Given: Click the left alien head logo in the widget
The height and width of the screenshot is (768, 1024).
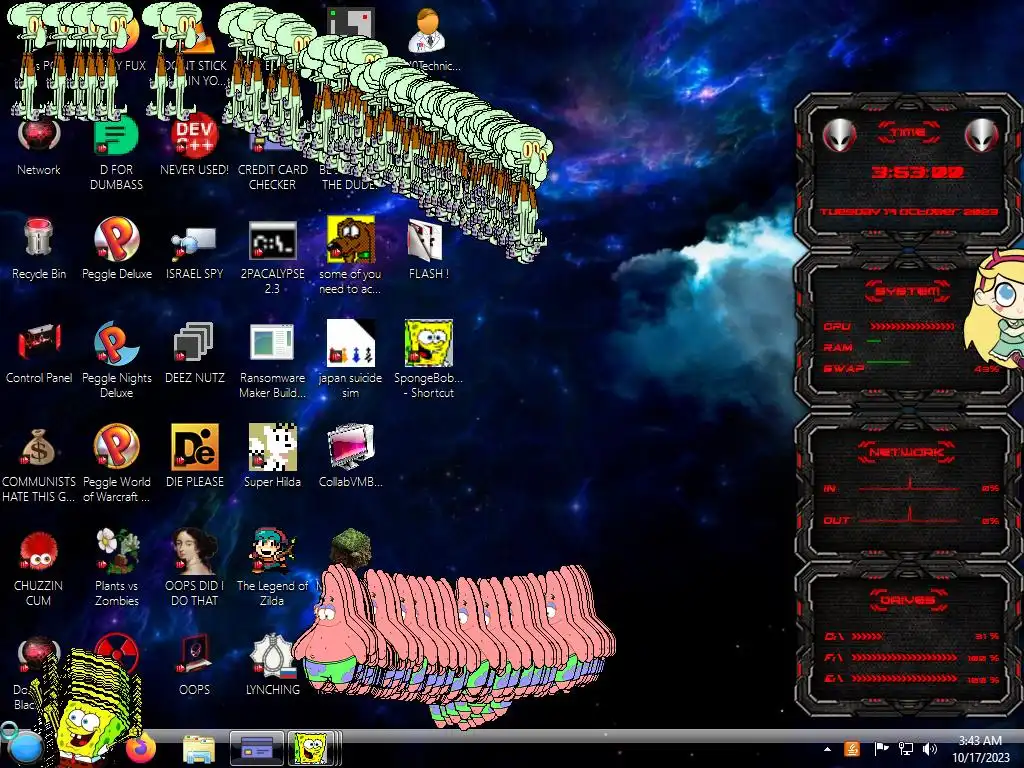Looking at the screenshot, I should tap(838, 135).
